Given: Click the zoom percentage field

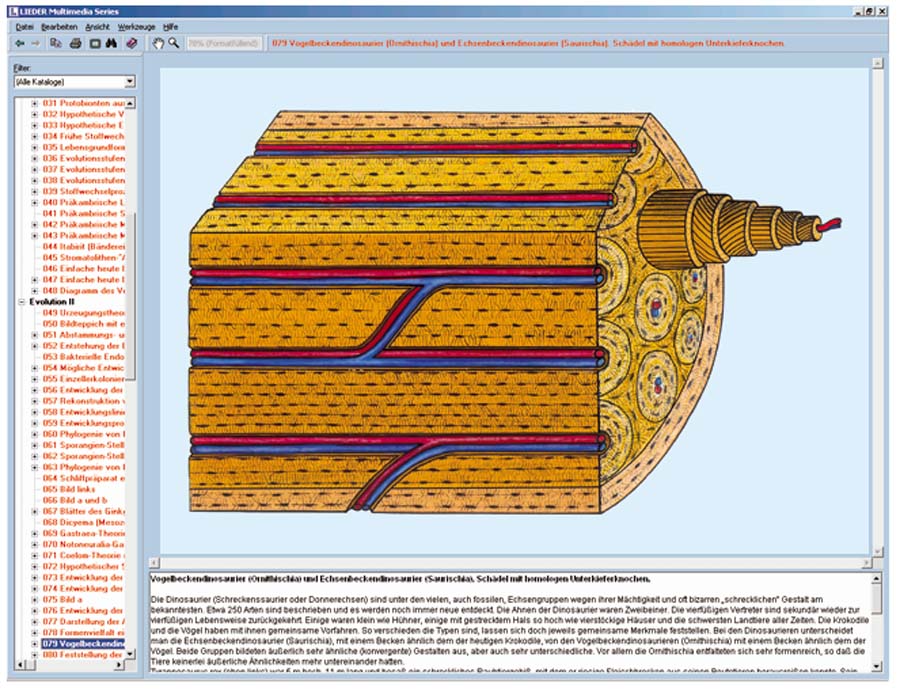Looking at the screenshot, I should [225, 44].
